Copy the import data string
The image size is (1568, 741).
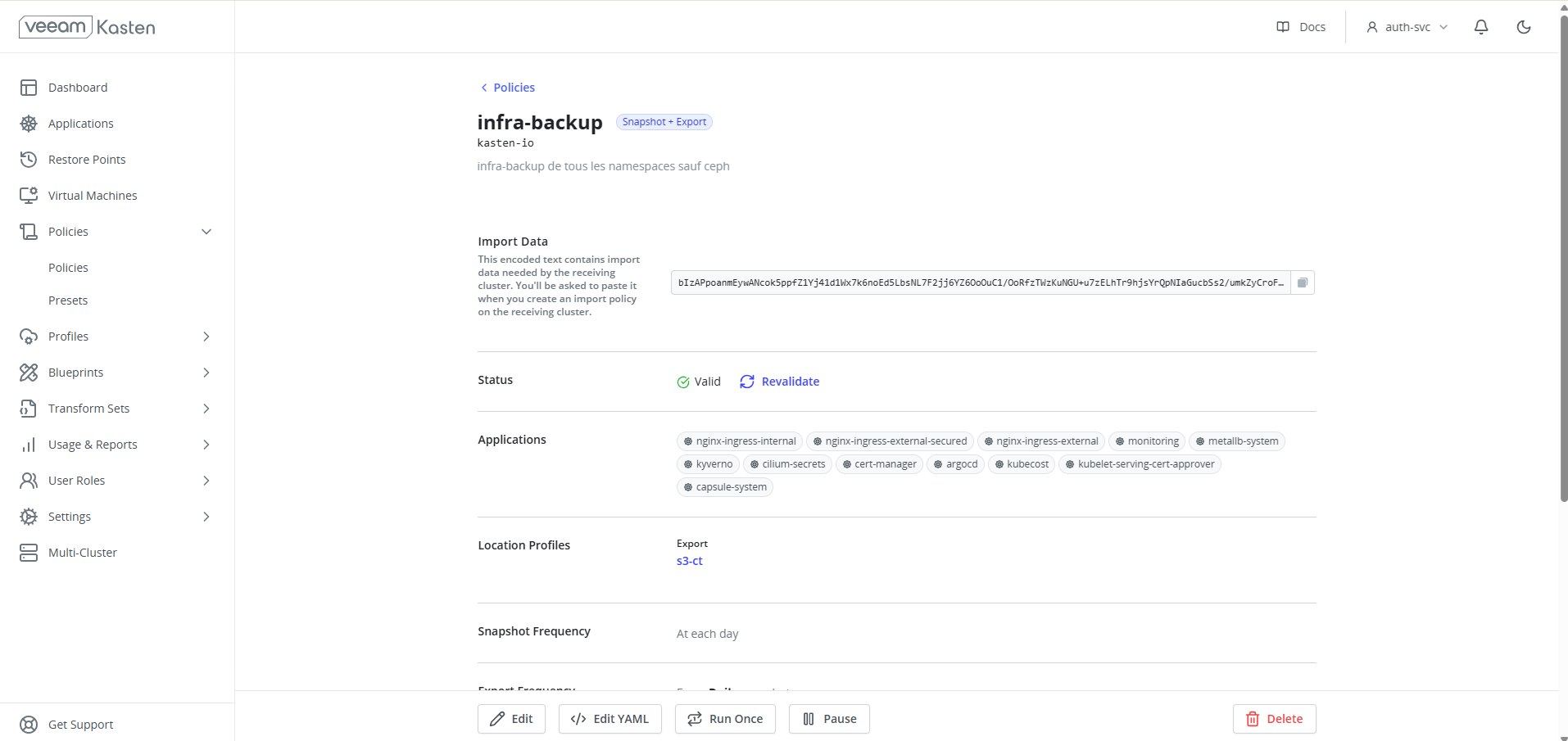point(1302,282)
